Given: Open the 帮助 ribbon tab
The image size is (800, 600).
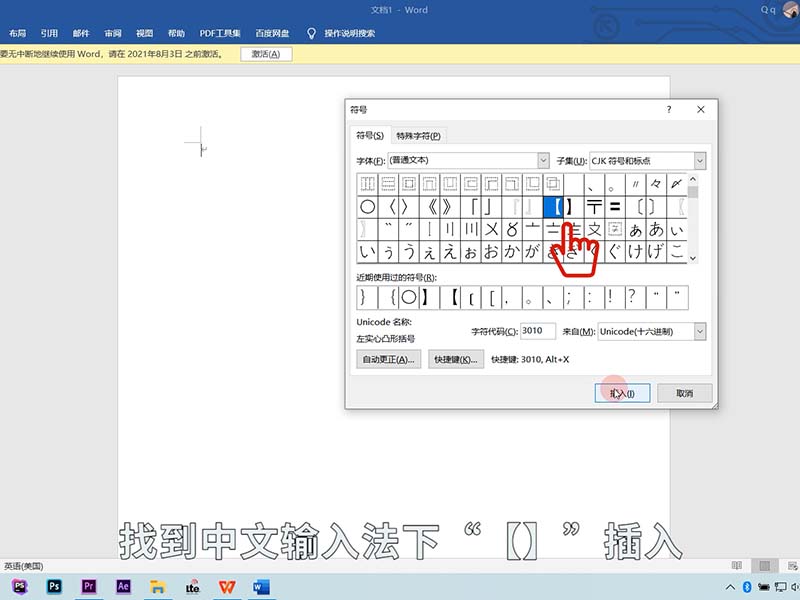Looking at the screenshot, I should 177,34.
